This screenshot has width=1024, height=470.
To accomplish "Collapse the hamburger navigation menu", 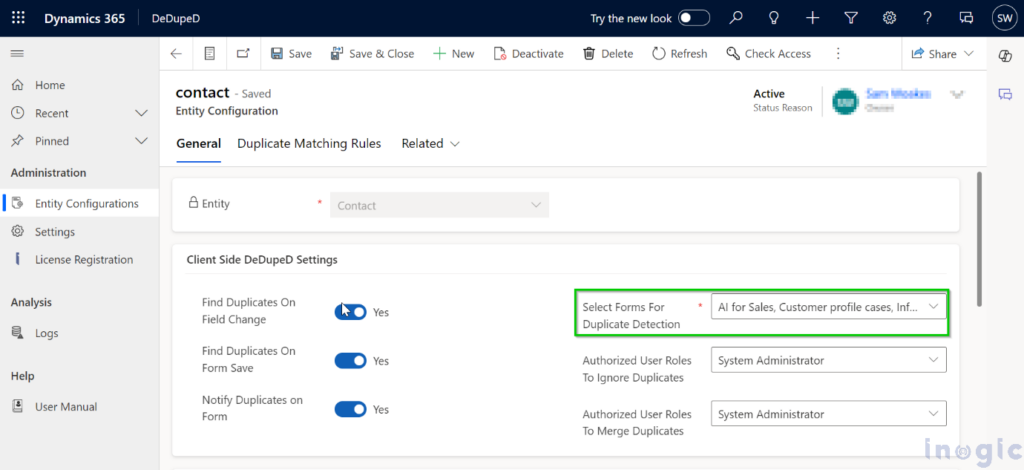I will [17, 53].
